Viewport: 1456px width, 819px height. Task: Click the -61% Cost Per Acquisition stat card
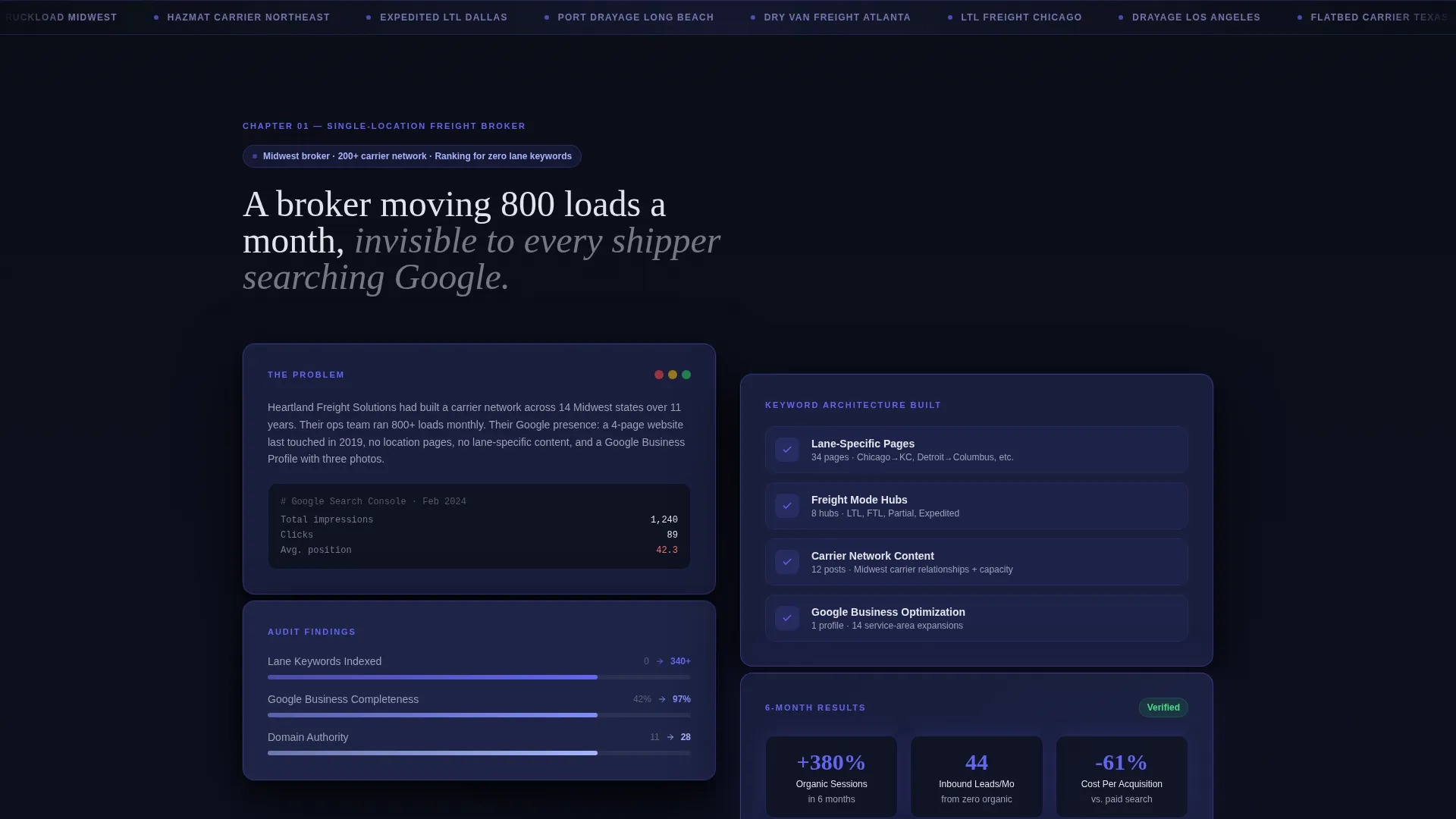click(x=1122, y=777)
